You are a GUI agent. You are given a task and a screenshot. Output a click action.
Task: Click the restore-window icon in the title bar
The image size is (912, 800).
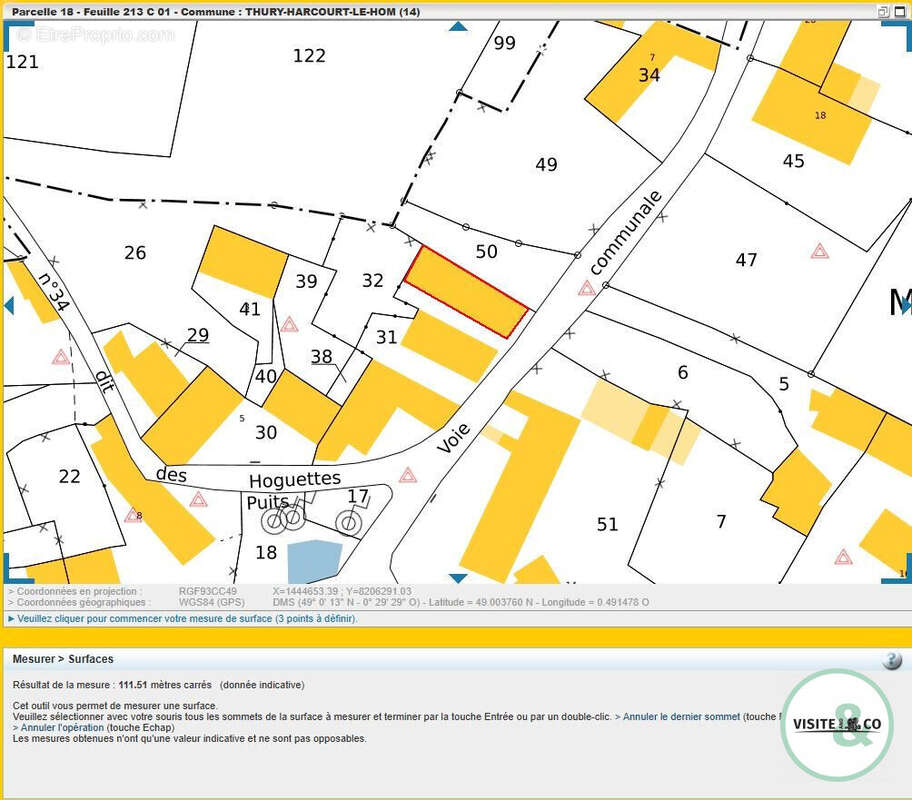pyautogui.click(x=883, y=11)
